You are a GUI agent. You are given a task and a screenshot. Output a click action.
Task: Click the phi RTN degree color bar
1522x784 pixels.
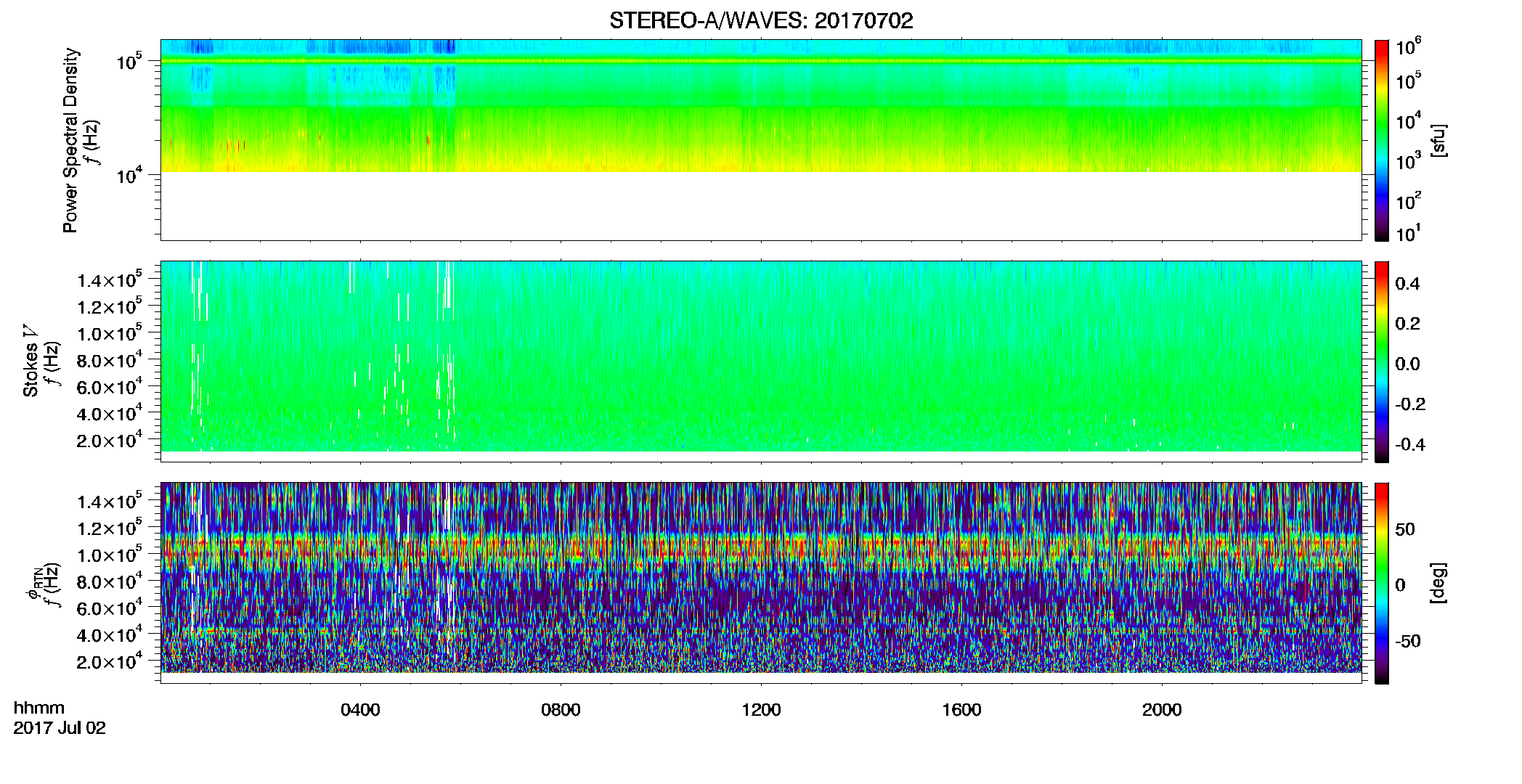(1382, 583)
